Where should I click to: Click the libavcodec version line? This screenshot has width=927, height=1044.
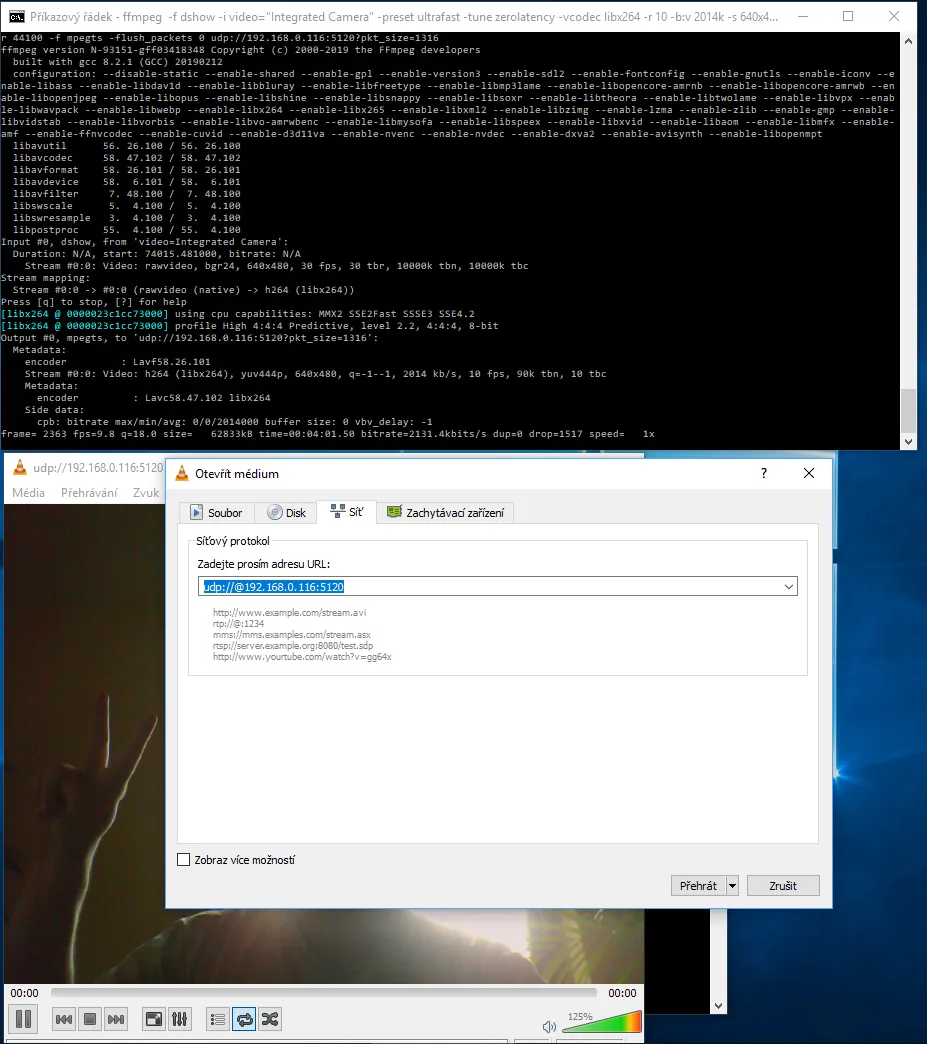127,158
